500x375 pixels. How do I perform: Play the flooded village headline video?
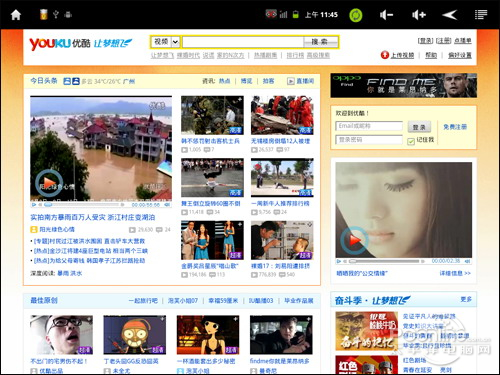49,183
